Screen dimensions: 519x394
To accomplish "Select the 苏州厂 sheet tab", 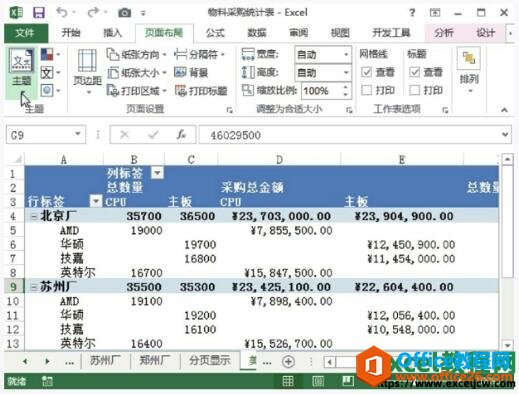I will 105,360.
